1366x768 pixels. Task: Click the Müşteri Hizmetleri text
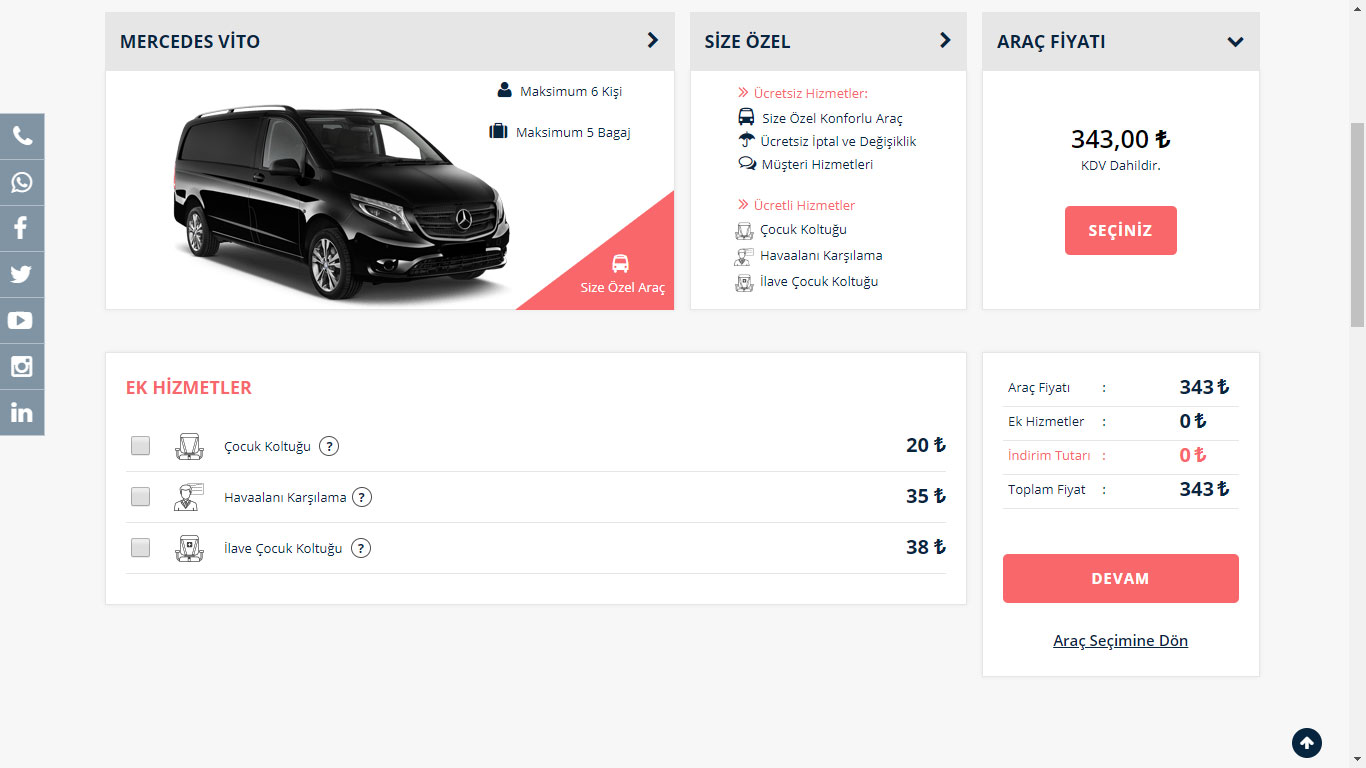pyautogui.click(x=817, y=164)
